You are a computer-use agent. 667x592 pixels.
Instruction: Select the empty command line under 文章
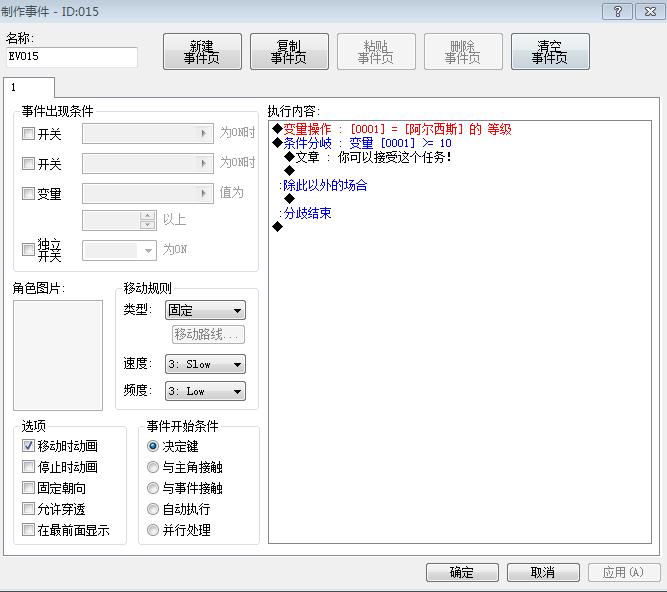tap(290, 171)
